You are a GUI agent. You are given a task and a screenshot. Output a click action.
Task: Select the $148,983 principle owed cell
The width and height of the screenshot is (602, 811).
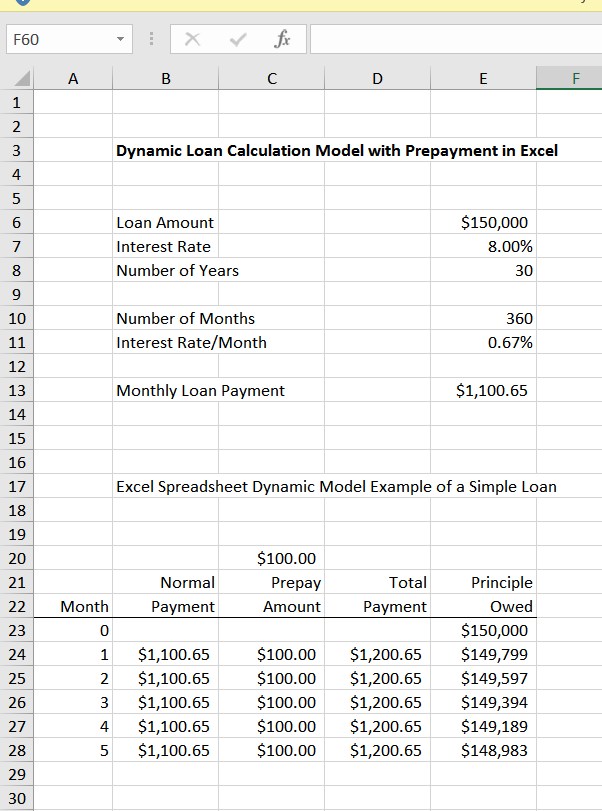pyautogui.click(x=483, y=750)
